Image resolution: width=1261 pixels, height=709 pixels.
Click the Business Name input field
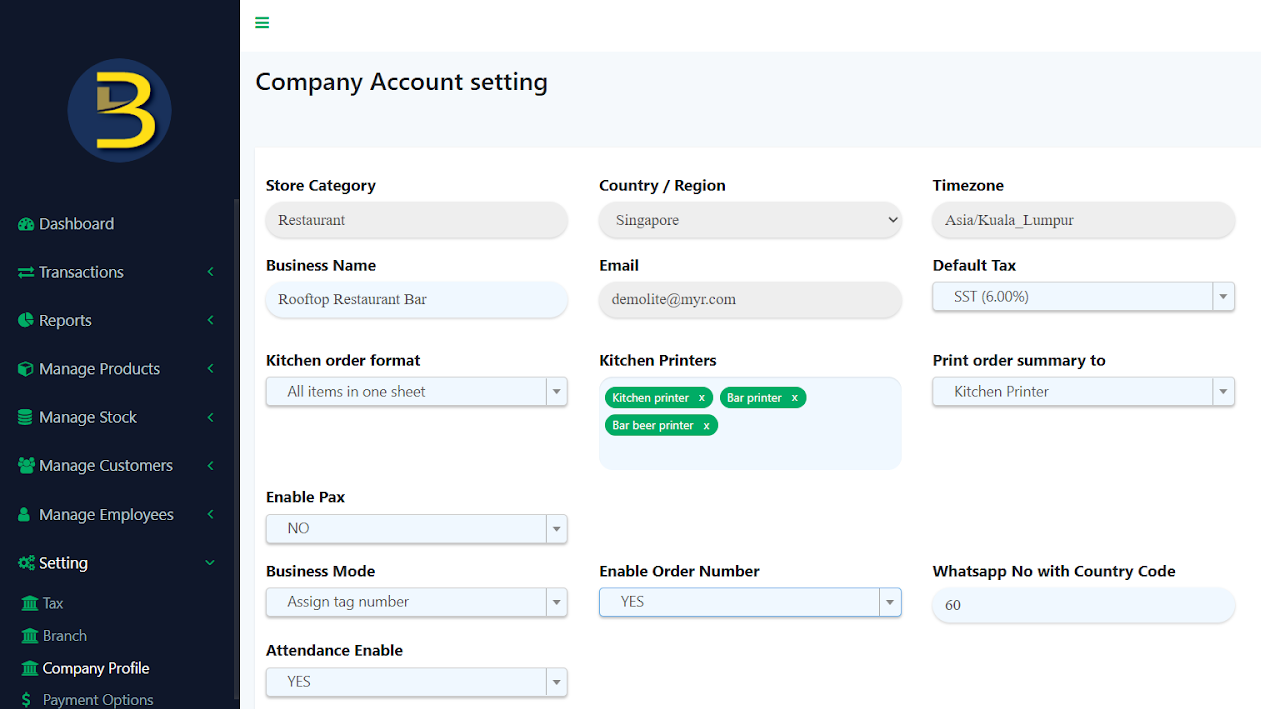click(x=416, y=300)
